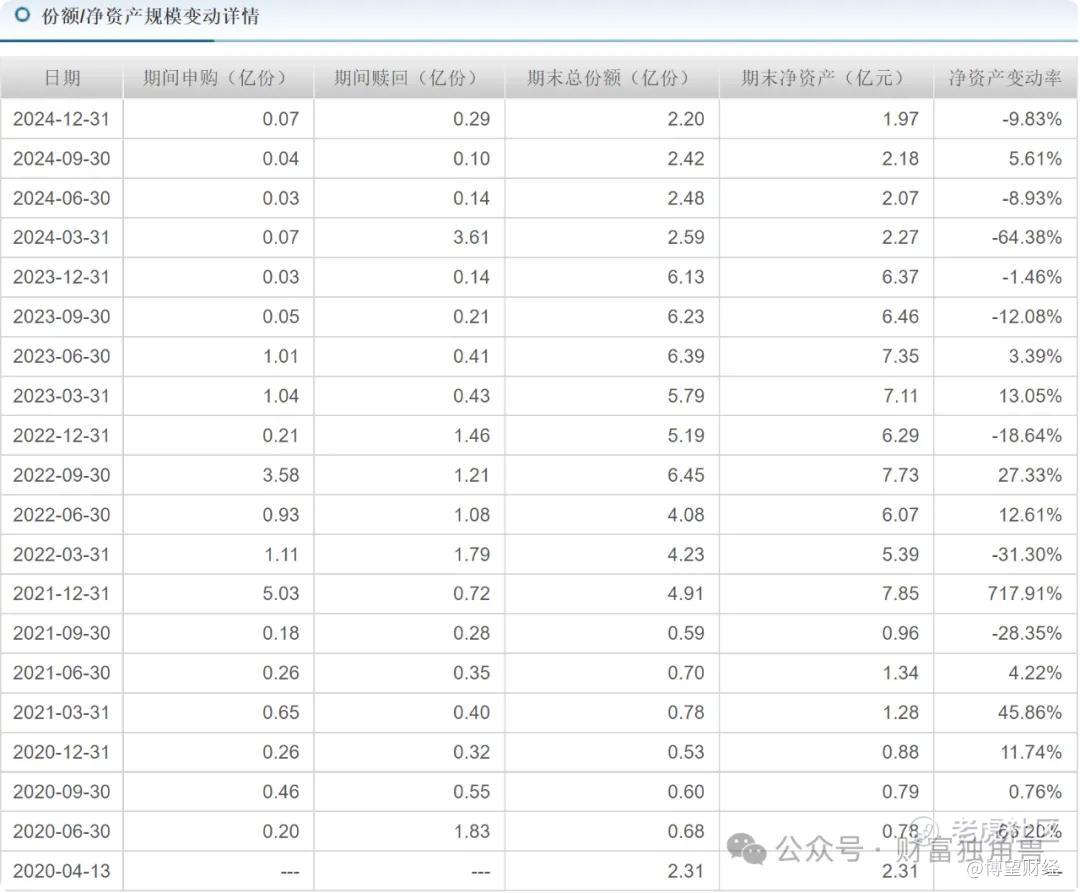The width and height of the screenshot is (1080, 893).
Task: Click the -28.35% change rate value
Action: [x=1027, y=633]
